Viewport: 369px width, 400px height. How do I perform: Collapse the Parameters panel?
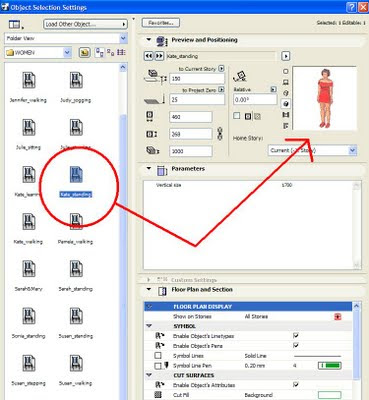pyautogui.click(x=149, y=168)
